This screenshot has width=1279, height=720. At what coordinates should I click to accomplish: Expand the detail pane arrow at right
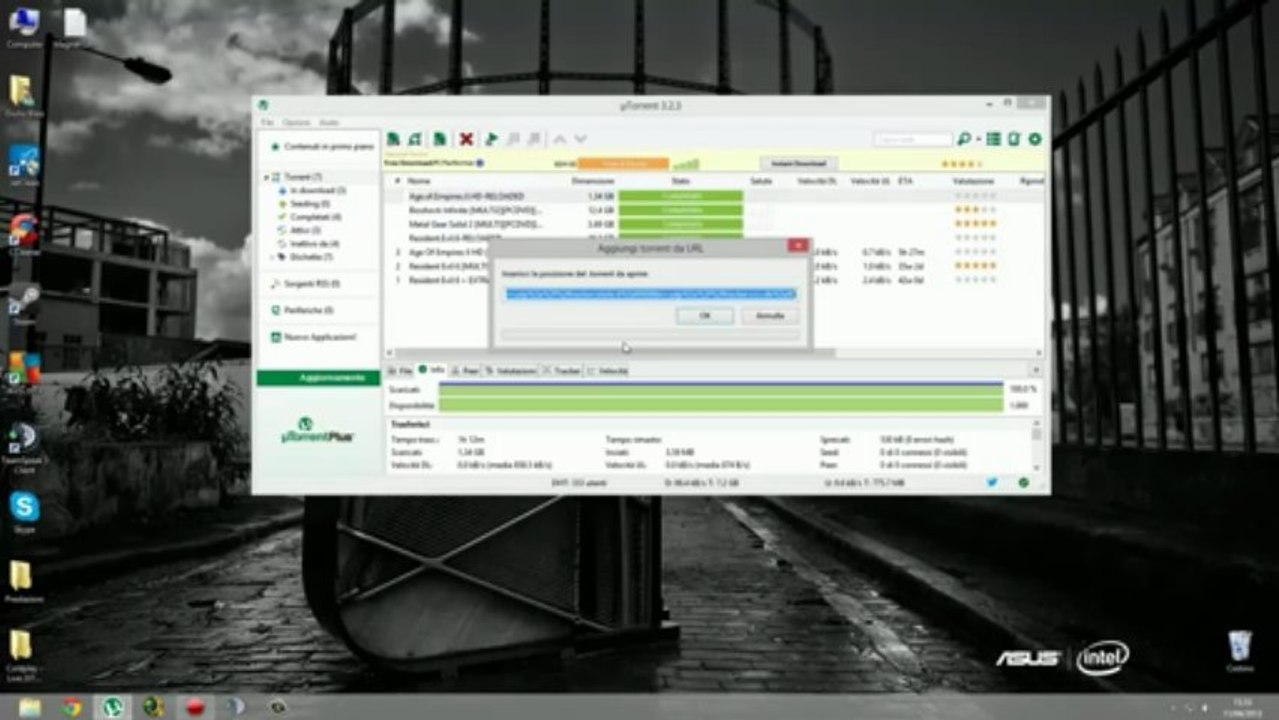coord(1036,370)
